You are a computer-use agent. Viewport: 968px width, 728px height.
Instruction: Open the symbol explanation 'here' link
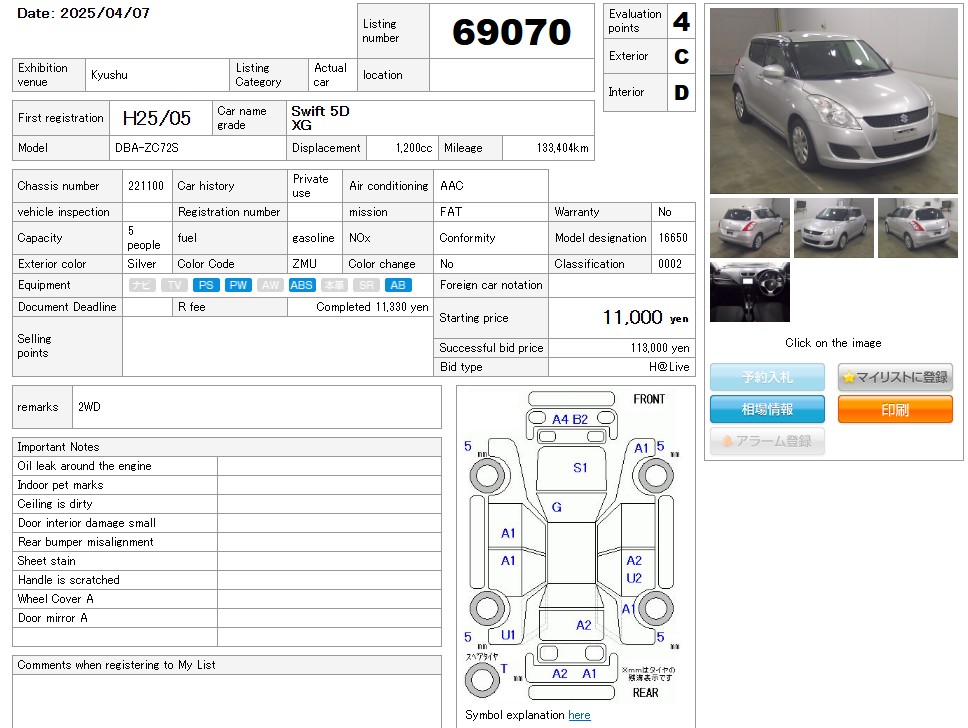[579, 715]
